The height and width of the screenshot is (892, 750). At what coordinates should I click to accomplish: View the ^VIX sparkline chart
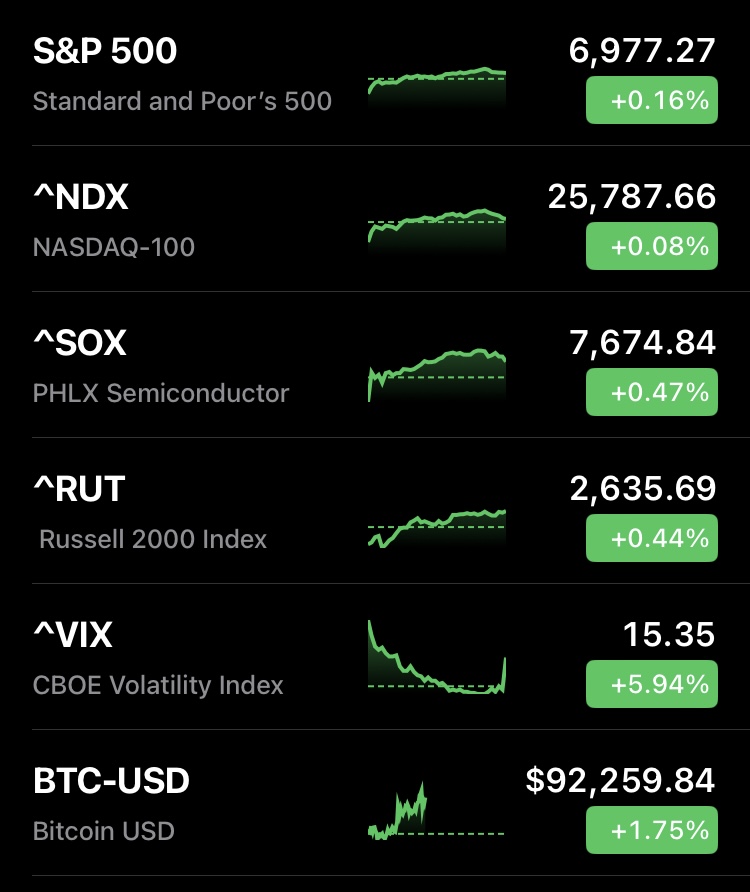point(437,660)
